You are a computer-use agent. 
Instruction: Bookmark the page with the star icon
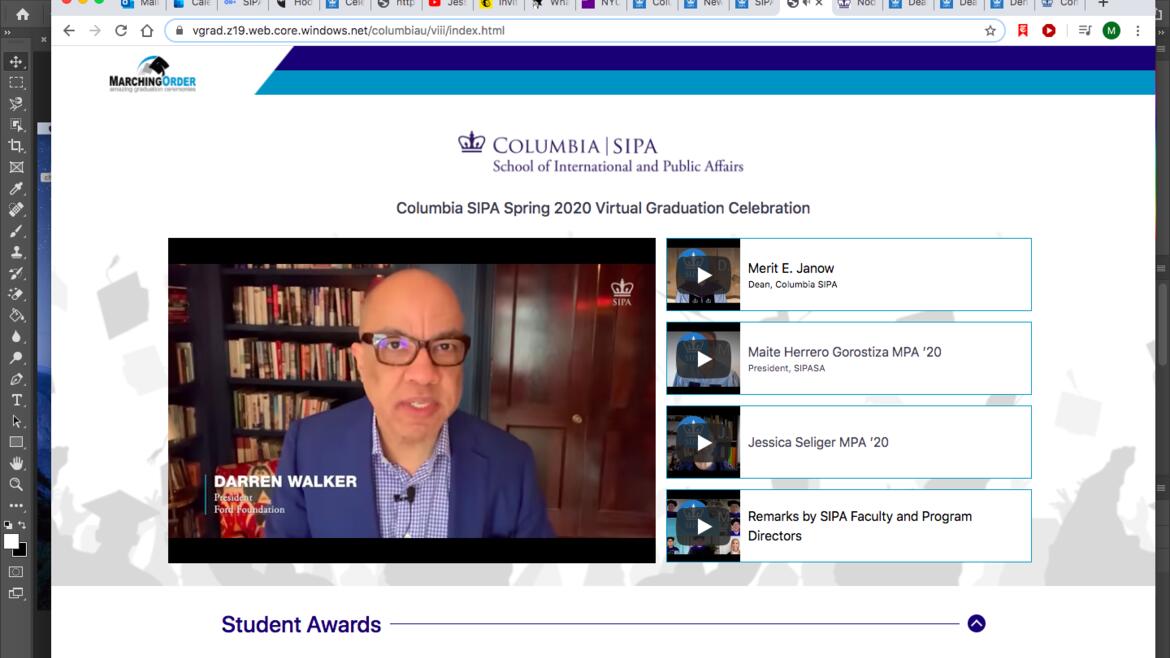[x=990, y=30]
